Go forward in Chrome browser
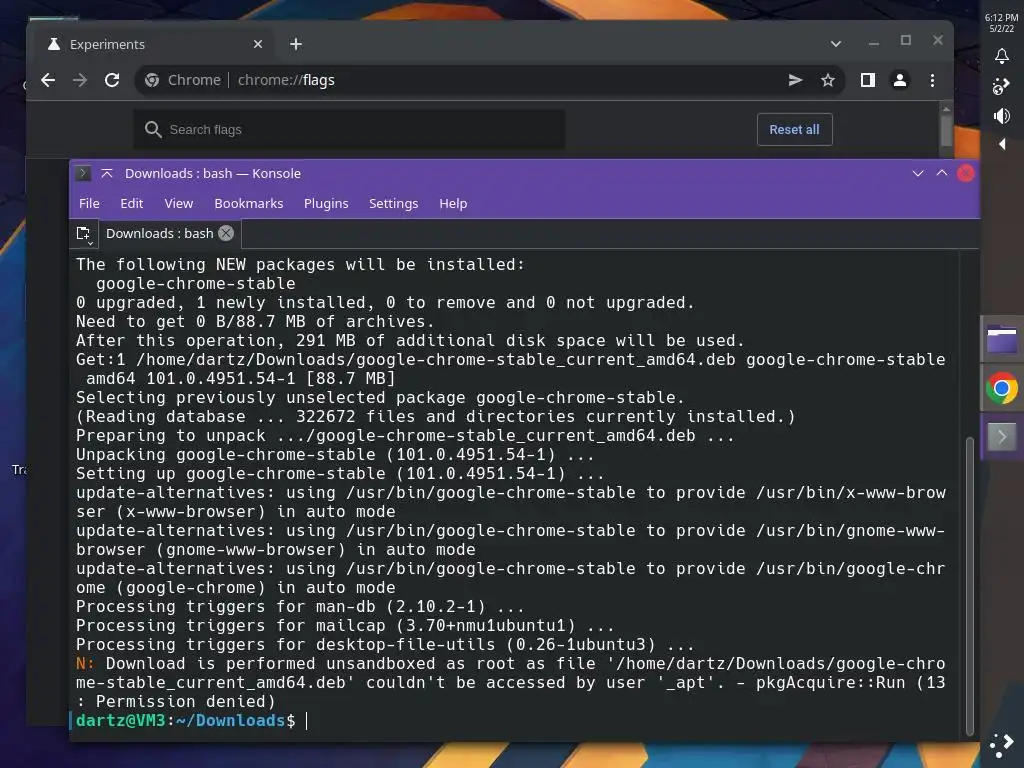This screenshot has width=1024, height=768. tap(80, 80)
